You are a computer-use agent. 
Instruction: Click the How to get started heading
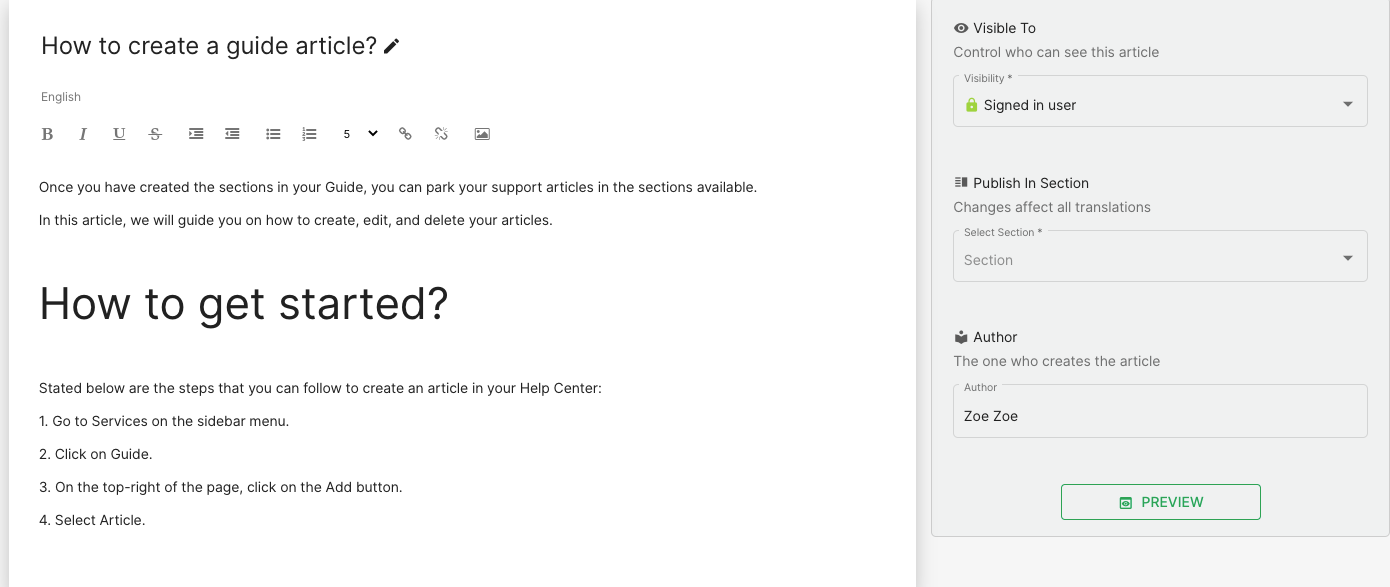click(244, 303)
